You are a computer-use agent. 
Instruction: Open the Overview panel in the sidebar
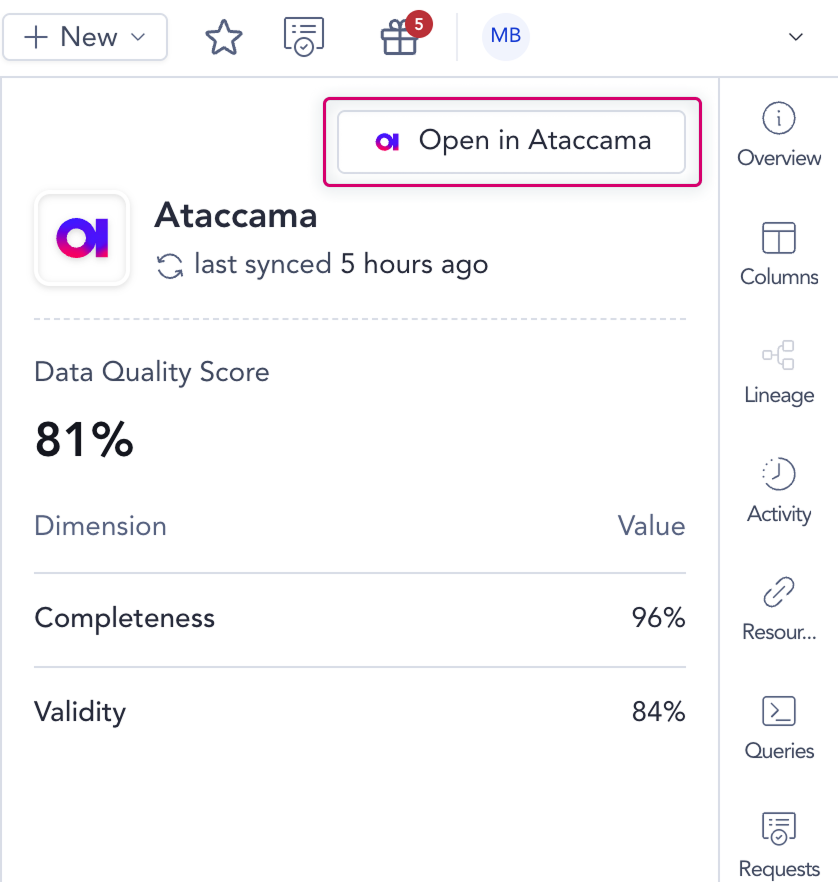778,135
